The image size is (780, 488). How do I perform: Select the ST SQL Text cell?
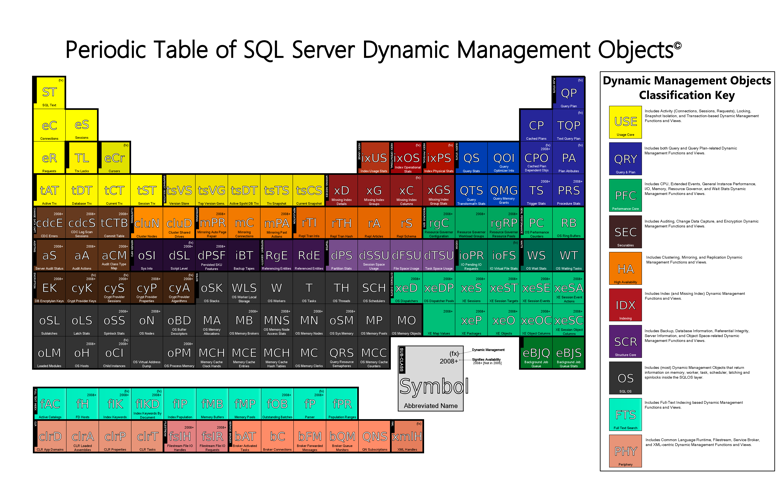pos(49,93)
